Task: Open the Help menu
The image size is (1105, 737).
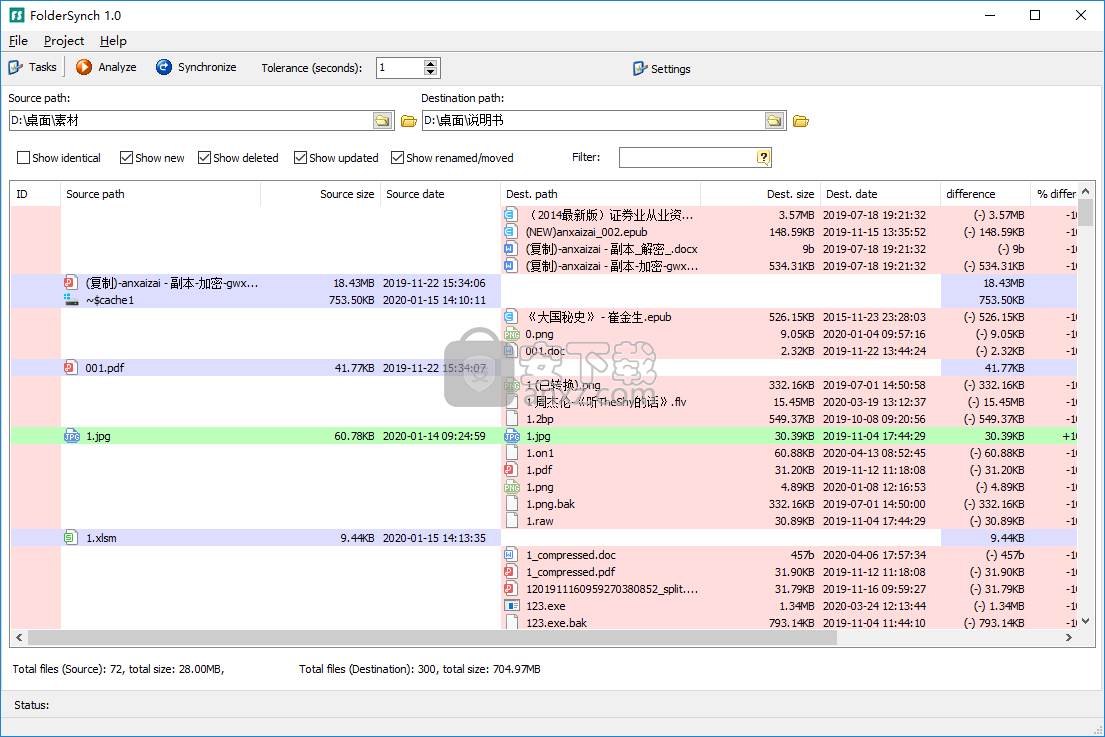Action: [113, 41]
